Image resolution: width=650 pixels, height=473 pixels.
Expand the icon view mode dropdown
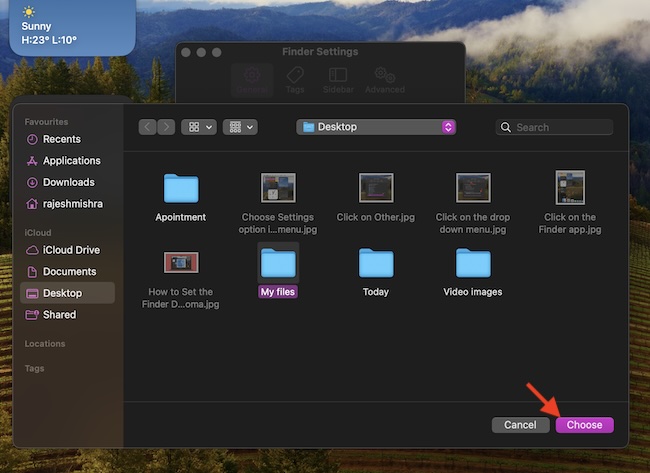click(199, 127)
